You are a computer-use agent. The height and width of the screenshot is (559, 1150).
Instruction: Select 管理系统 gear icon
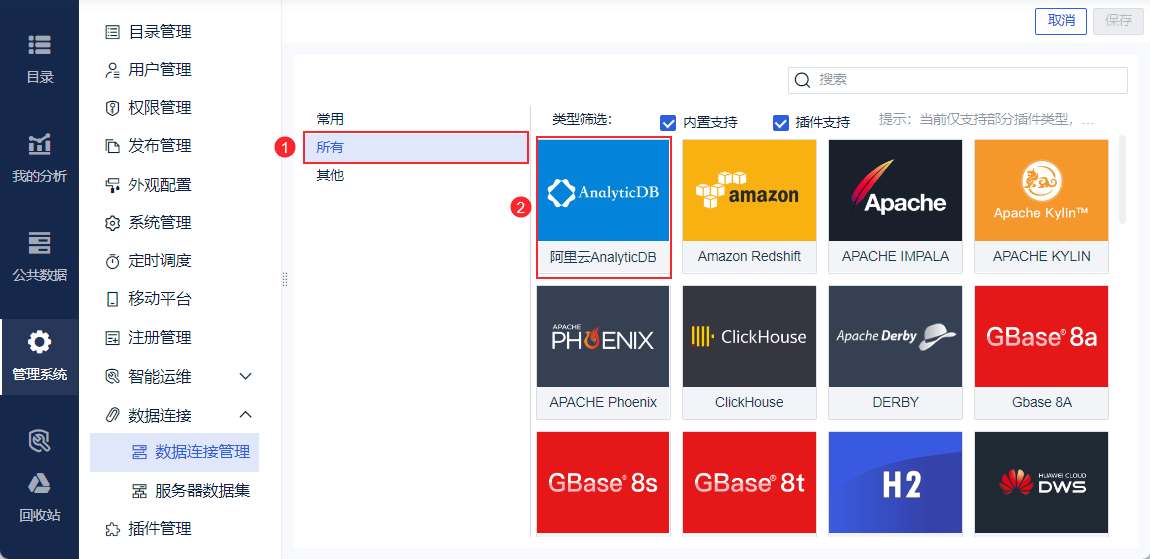tap(40, 342)
